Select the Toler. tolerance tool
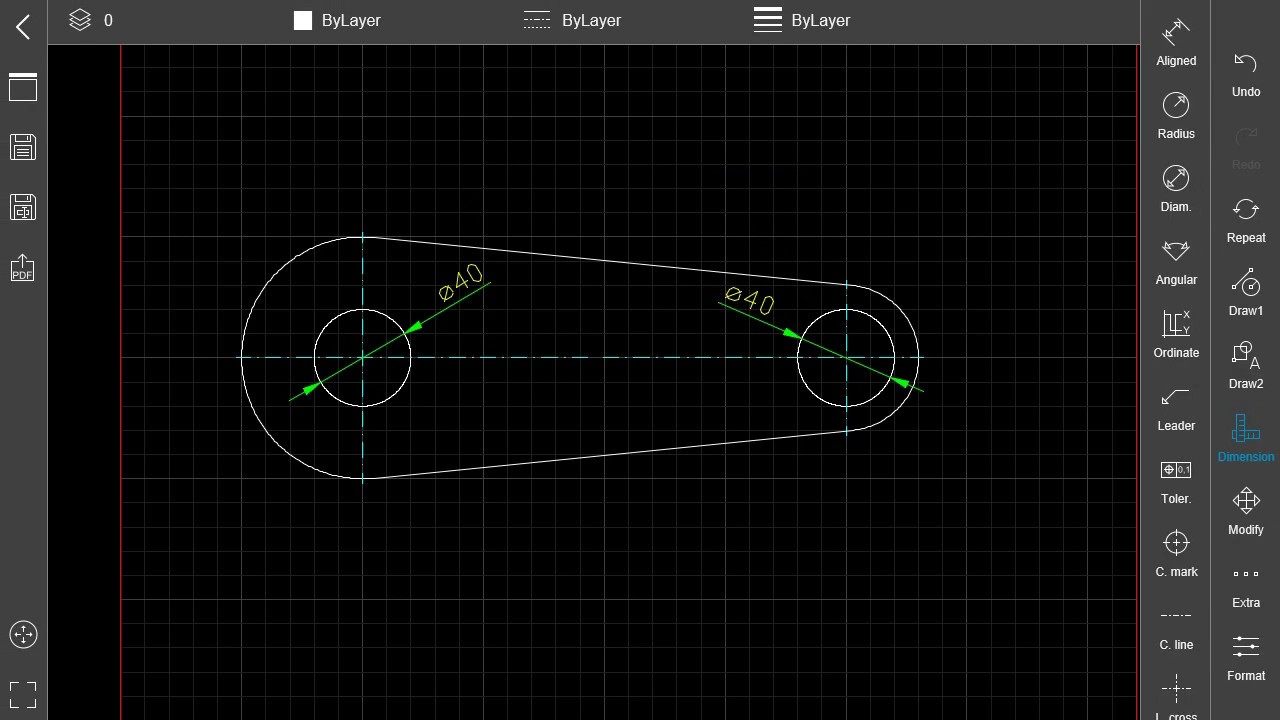 tap(1176, 480)
